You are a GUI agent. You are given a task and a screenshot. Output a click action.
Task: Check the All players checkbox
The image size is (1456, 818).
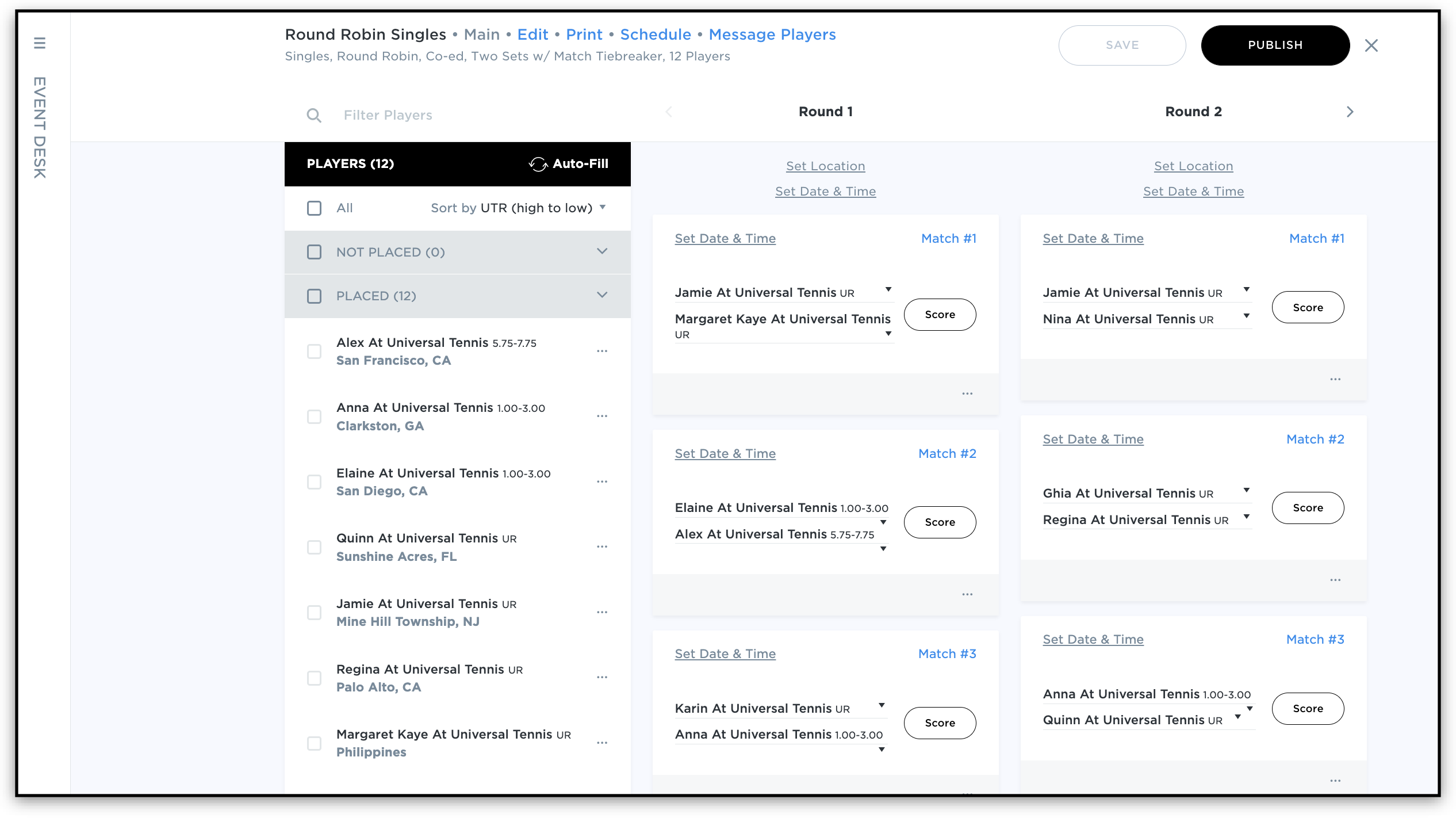[x=314, y=208]
